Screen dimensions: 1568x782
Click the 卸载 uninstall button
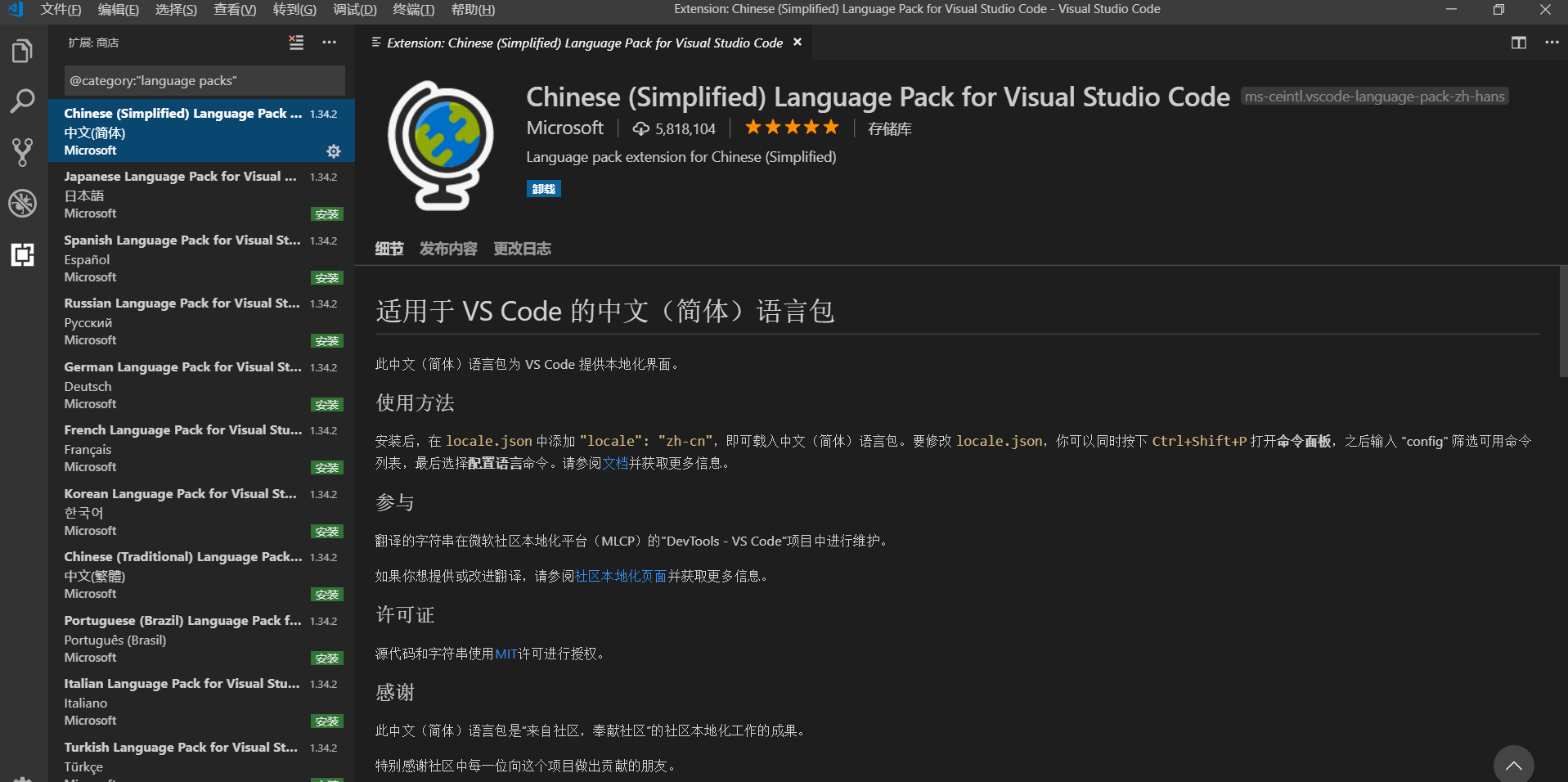(543, 189)
